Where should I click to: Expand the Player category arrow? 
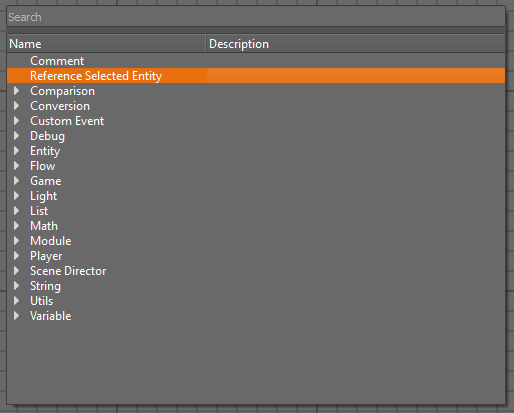click(x=16, y=256)
